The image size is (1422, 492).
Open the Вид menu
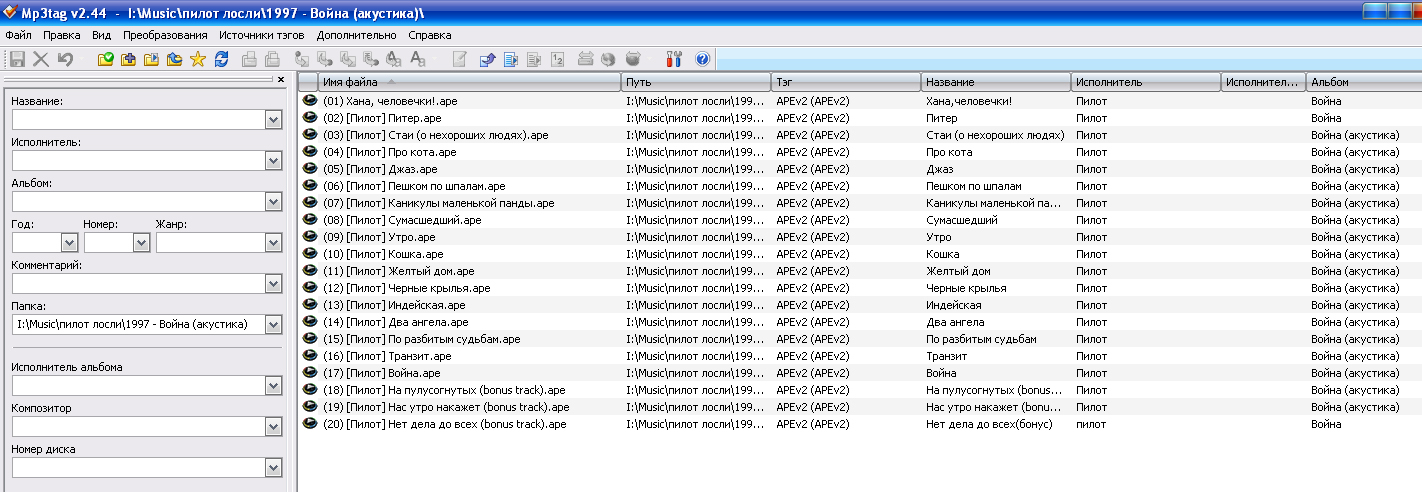point(101,35)
